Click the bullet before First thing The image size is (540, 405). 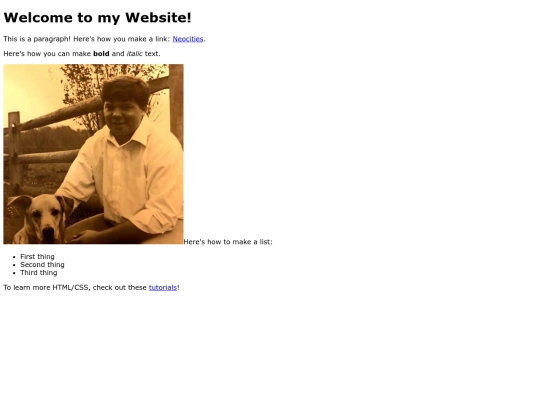[x=14, y=257]
